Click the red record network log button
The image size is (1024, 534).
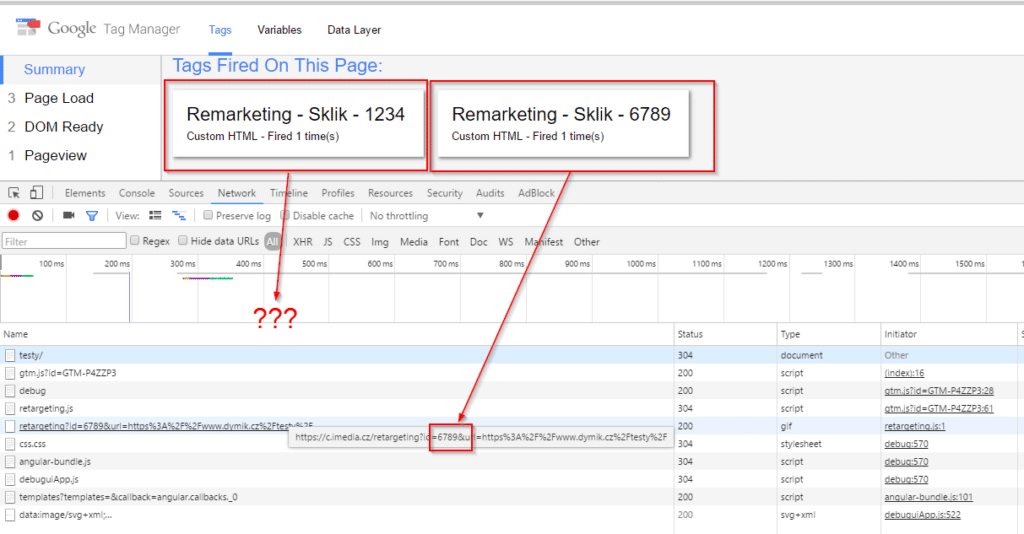tap(14, 215)
